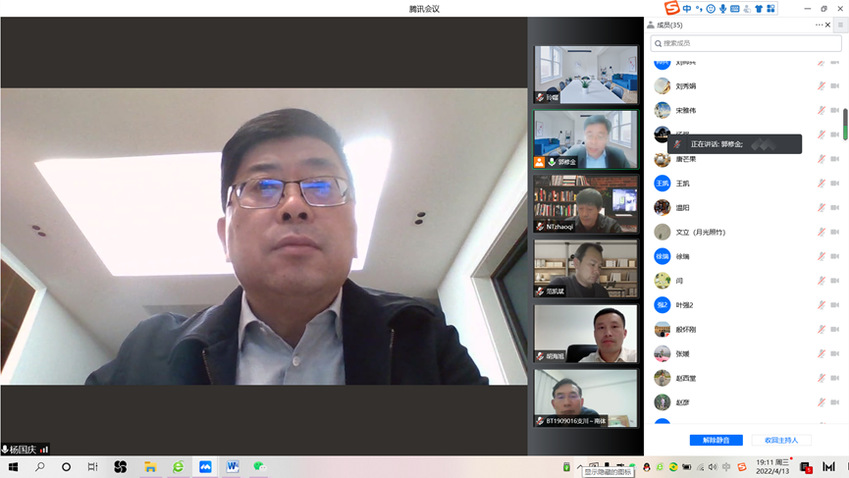849x478 pixels.
Task: Open Task View on taskbar
Action: click(x=93, y=467)
